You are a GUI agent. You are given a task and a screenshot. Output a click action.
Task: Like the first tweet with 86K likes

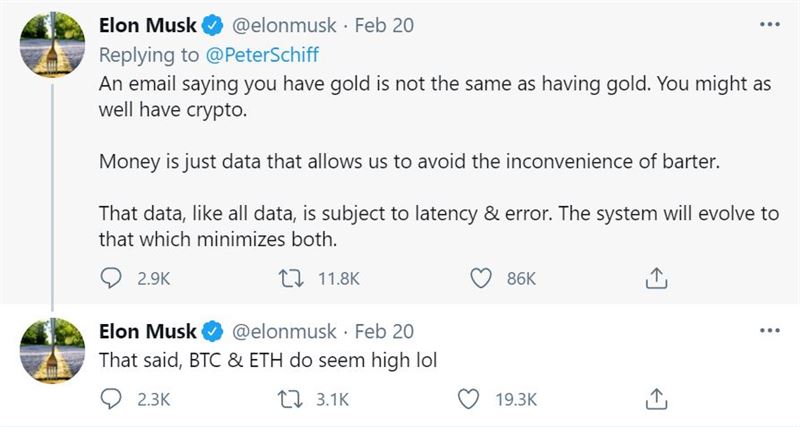(x=481, y=279)
